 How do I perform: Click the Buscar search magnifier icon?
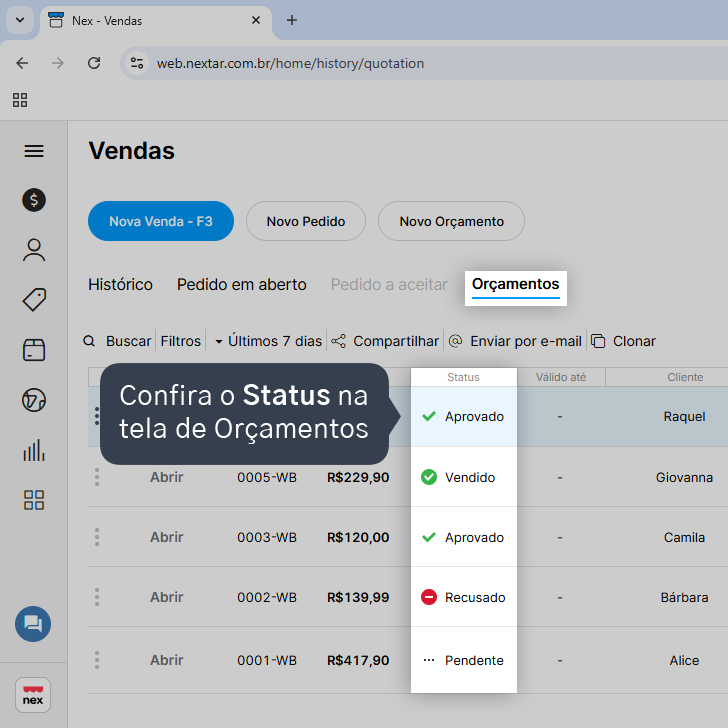pyautogui.click(x=89, y=341)
